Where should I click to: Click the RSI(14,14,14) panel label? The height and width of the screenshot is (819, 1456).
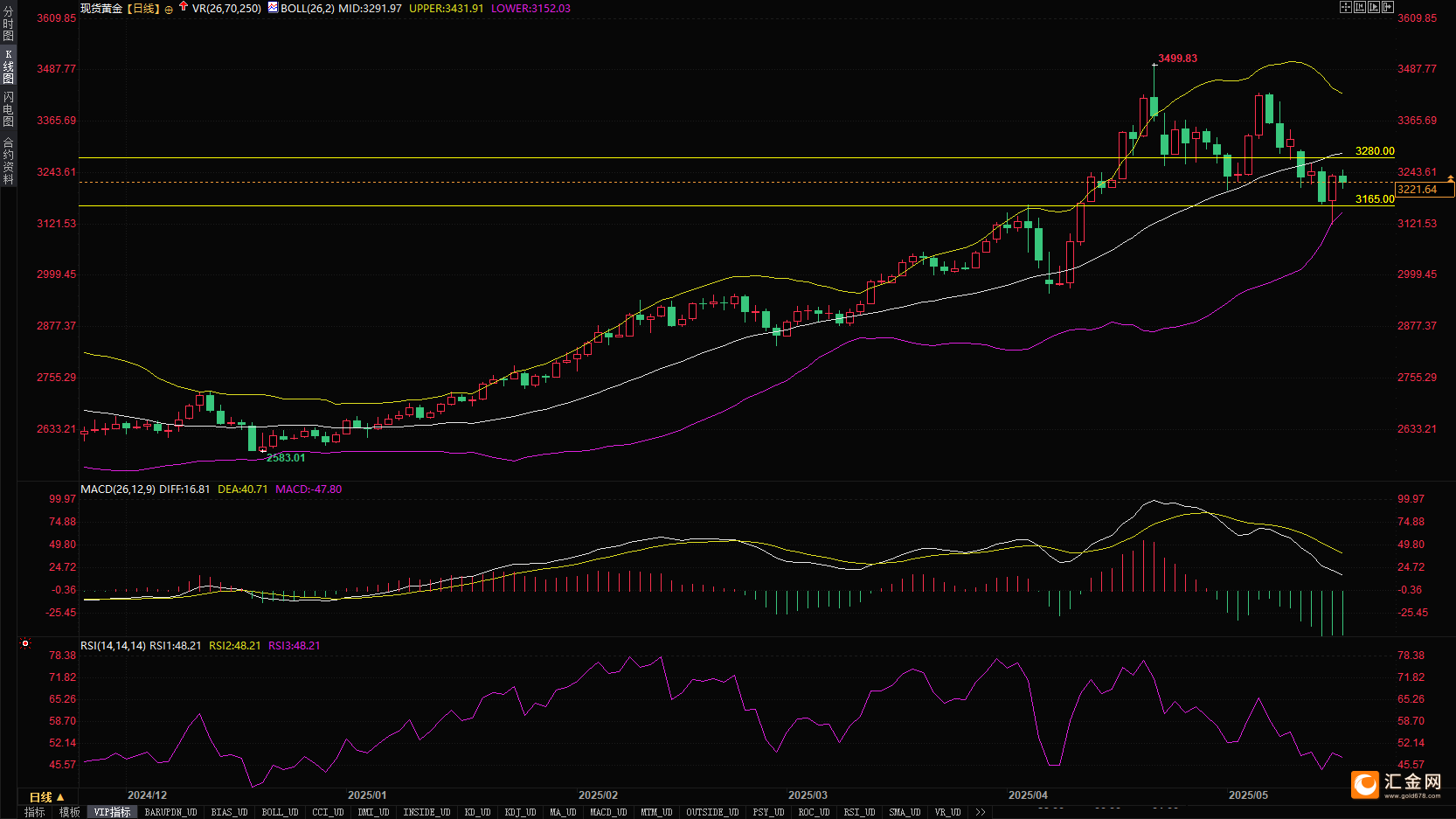click(x=114, y=646)
